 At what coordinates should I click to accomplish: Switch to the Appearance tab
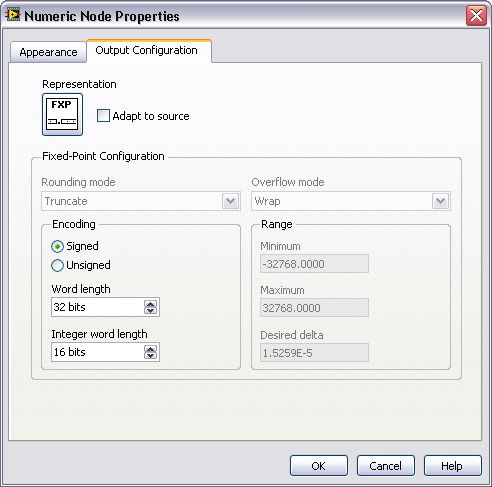(48, 52)
